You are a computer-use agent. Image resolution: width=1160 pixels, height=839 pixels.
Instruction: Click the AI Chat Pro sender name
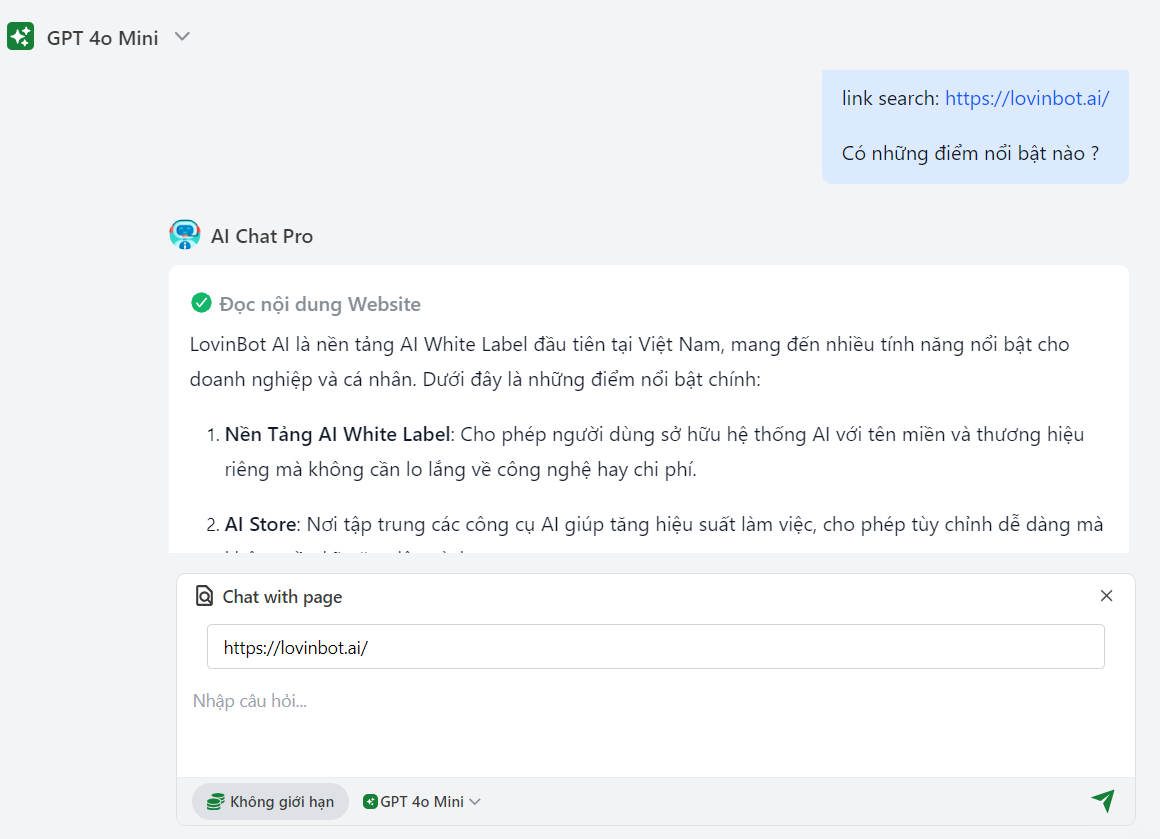point(262,236)
